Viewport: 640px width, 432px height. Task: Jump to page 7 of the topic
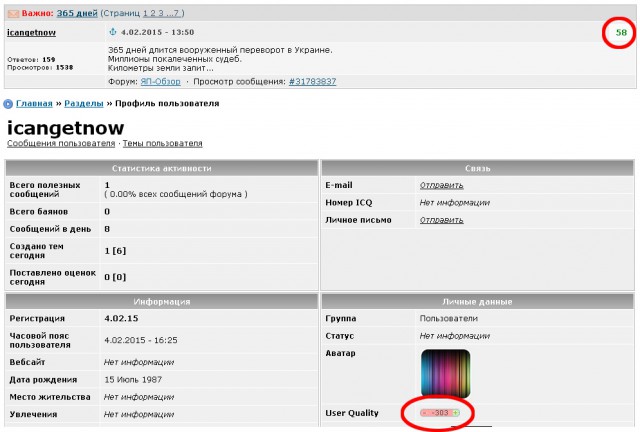click(x=176, y=13)
